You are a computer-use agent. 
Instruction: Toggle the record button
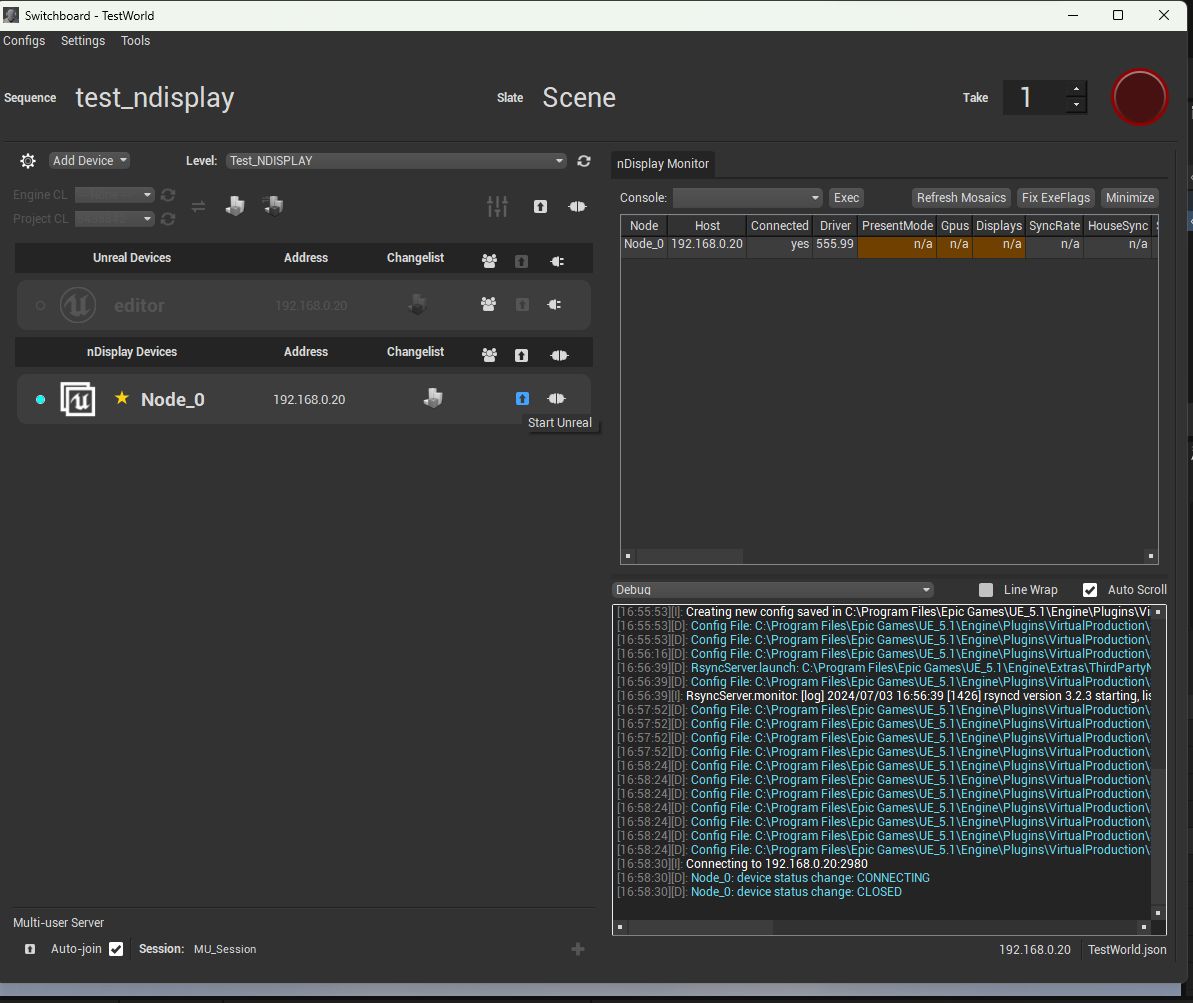[1139, 97]
